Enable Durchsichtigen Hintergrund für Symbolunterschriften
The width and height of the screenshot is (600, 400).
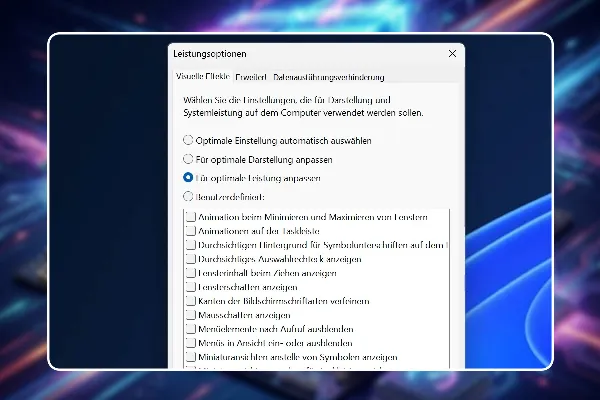coord(191,245)
